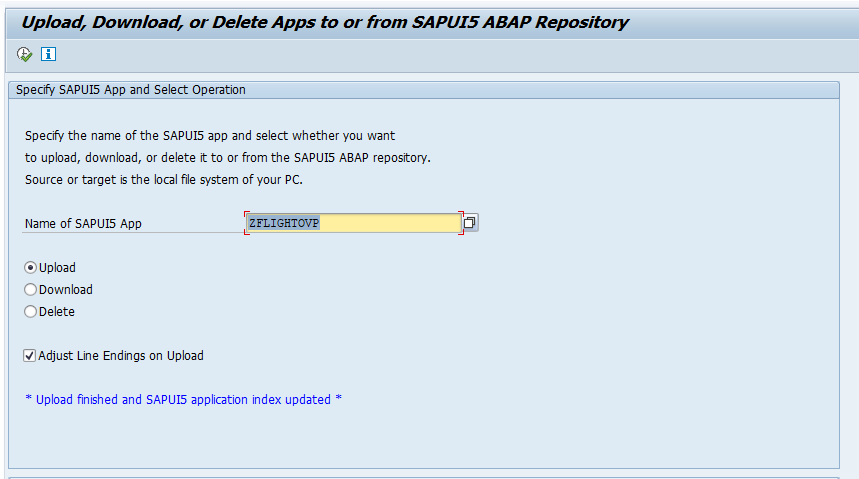Toggle Adjust Line Endings on Upload checkbox
Viewport: 859px width, 479px height.
tap(30, 356)
